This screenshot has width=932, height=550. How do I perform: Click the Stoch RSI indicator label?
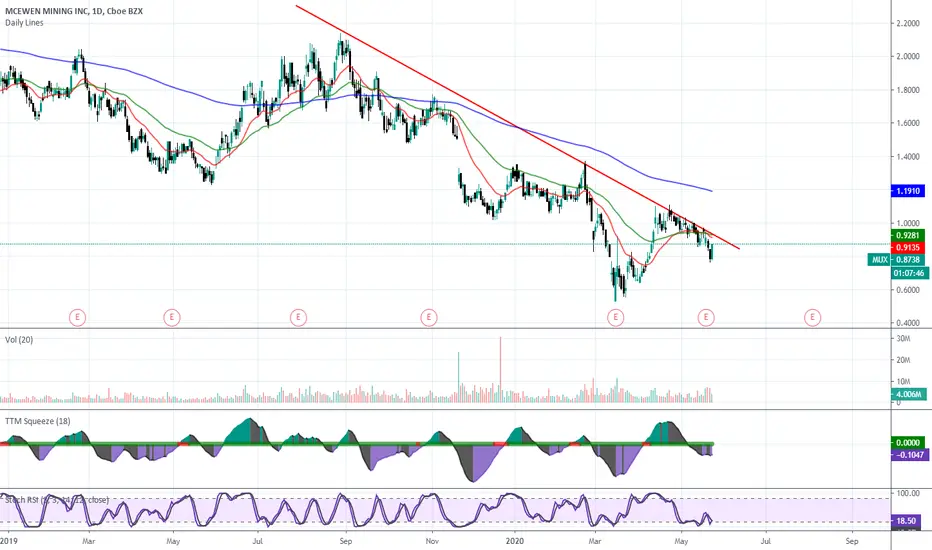coord(57,499)
